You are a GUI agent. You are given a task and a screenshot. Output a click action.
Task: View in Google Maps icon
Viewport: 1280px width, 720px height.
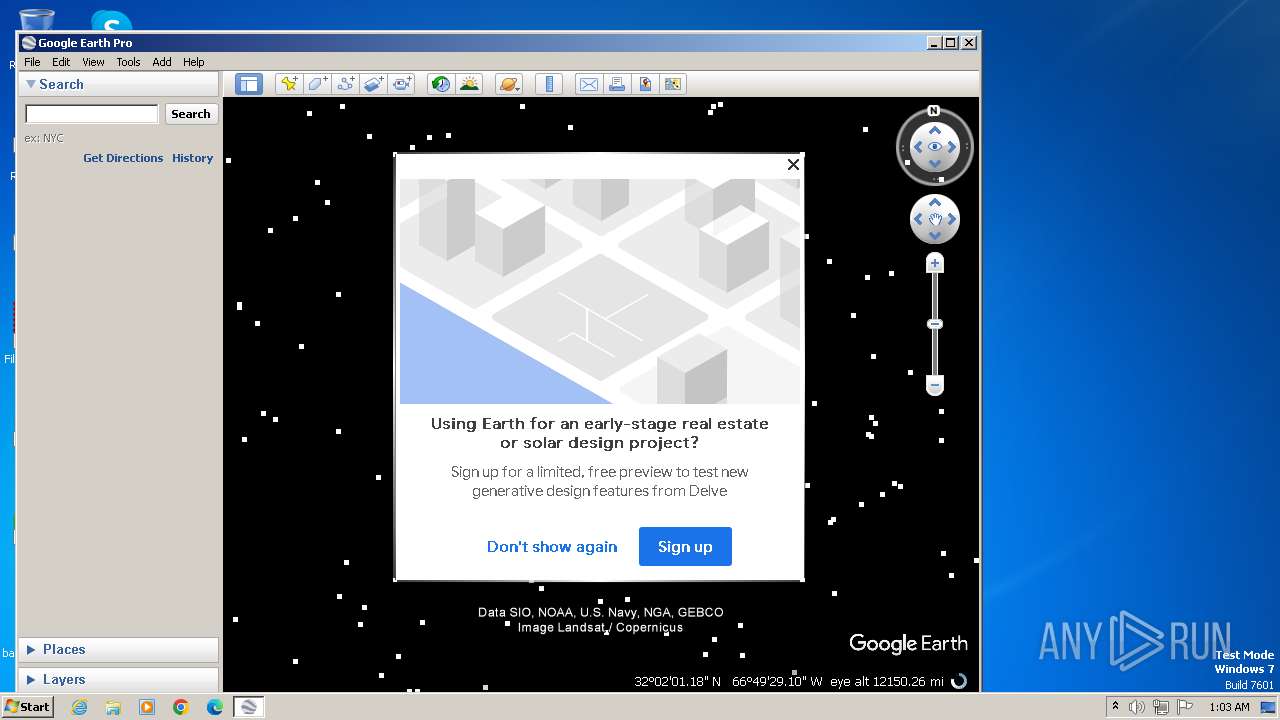click(673, 84)
